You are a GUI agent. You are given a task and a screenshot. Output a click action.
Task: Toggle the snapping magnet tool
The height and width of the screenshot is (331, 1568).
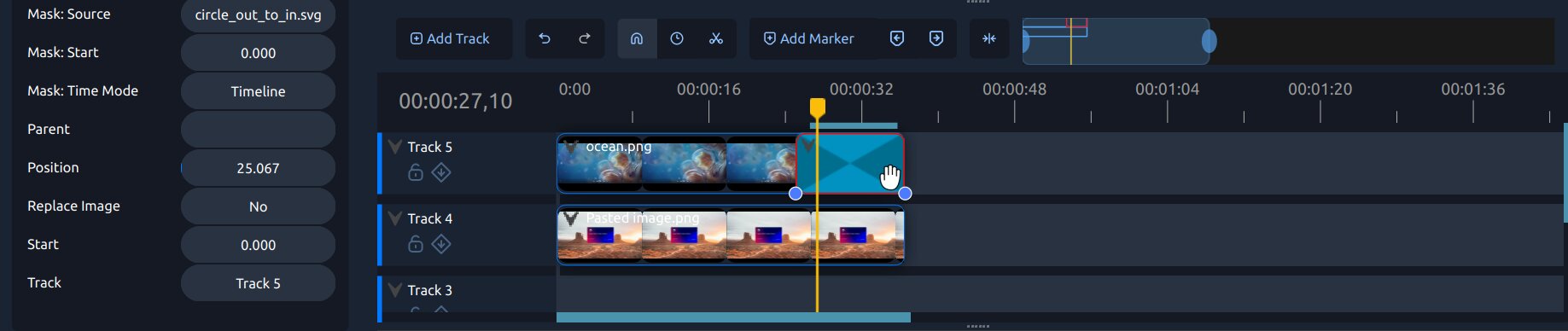click(x=637, y=38)
